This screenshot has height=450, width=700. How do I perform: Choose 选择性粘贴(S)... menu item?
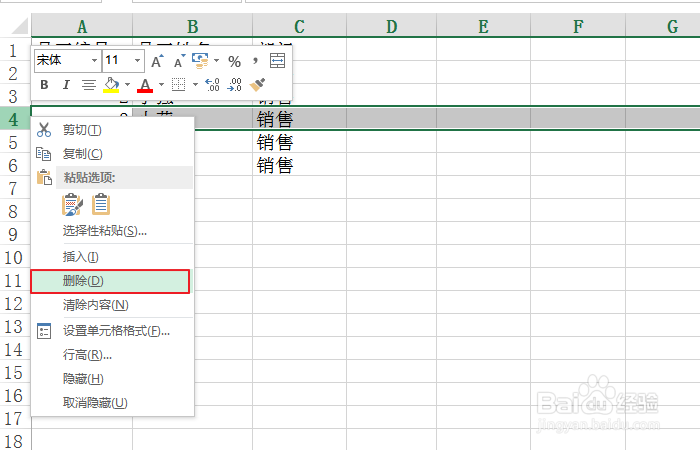click(112, 231)
